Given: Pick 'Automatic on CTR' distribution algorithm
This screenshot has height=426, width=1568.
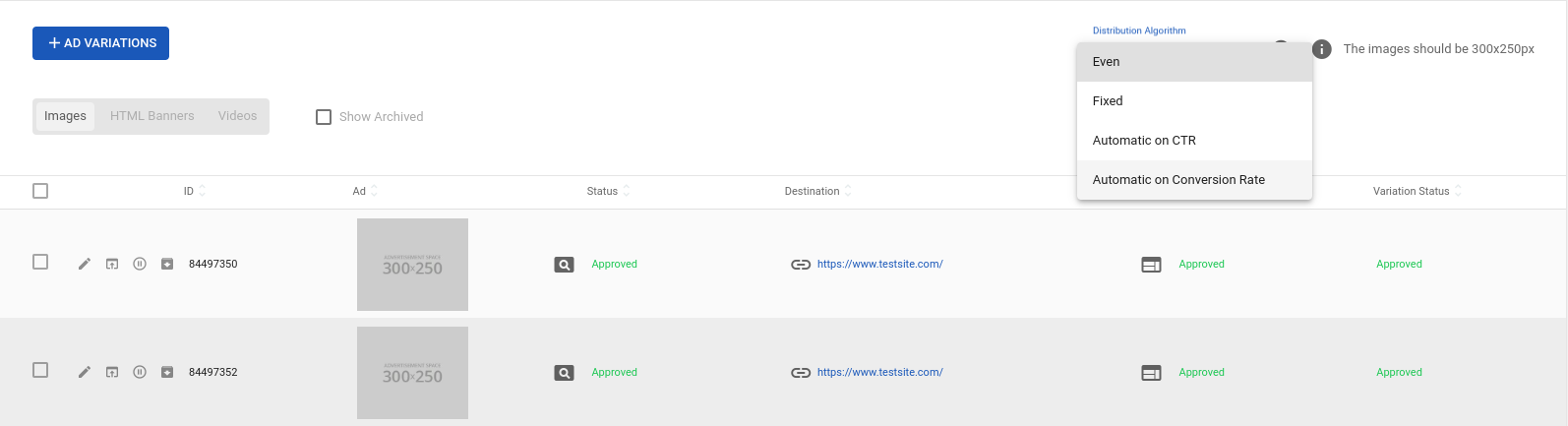Looking at the screenshot, I should coord(1144,141).
